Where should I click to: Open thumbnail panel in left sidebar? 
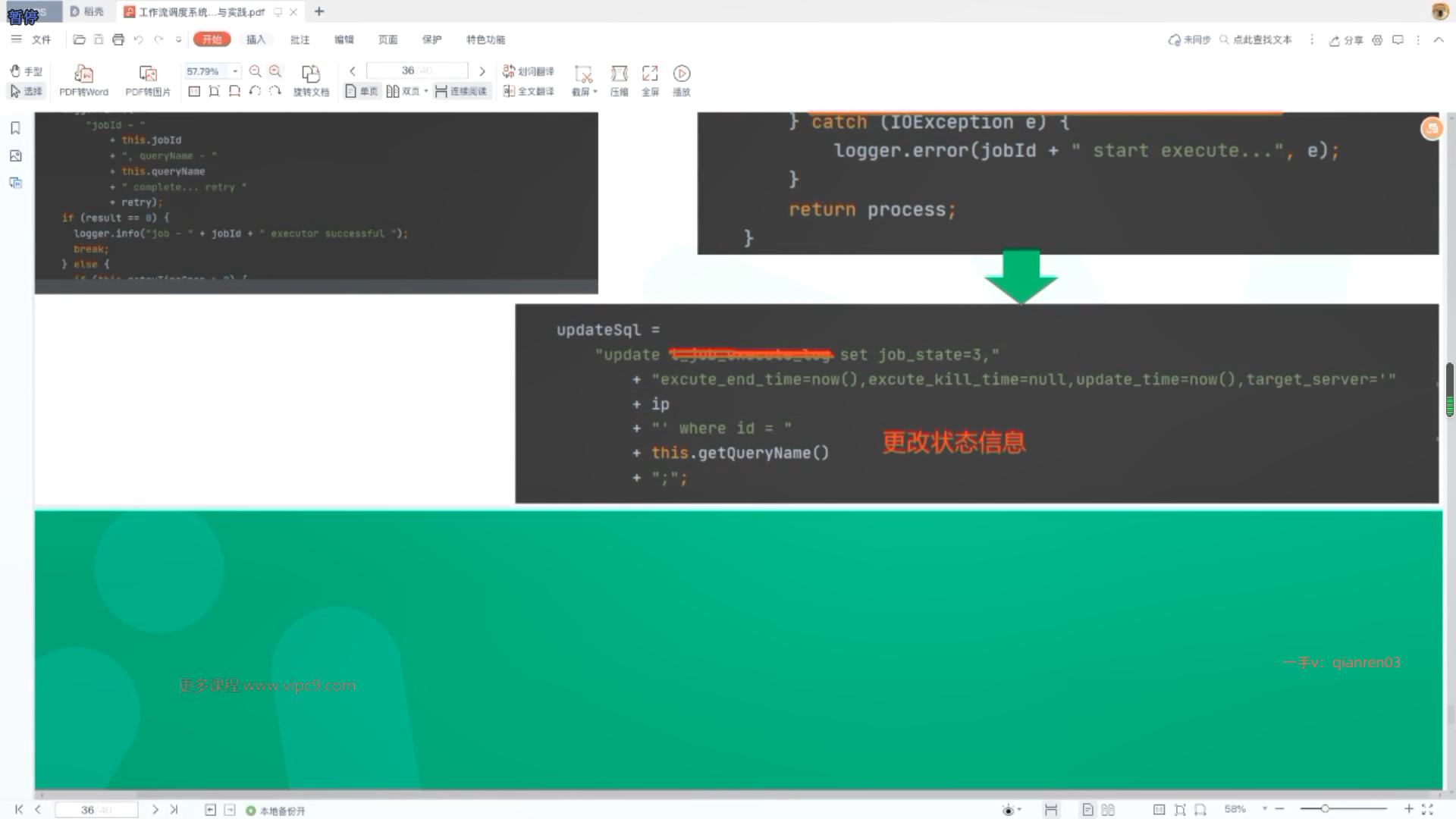click(x=15, y=156)
